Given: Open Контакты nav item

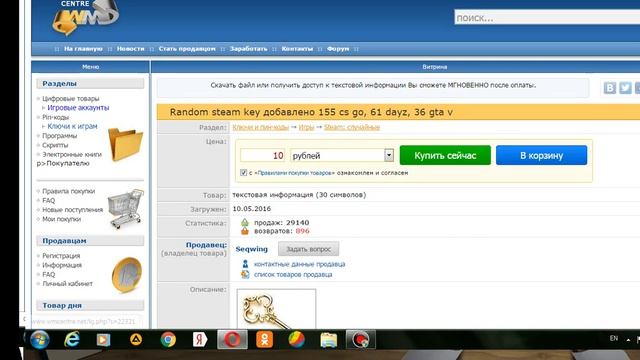Looking at the screenshot, I should coord(297,49).
